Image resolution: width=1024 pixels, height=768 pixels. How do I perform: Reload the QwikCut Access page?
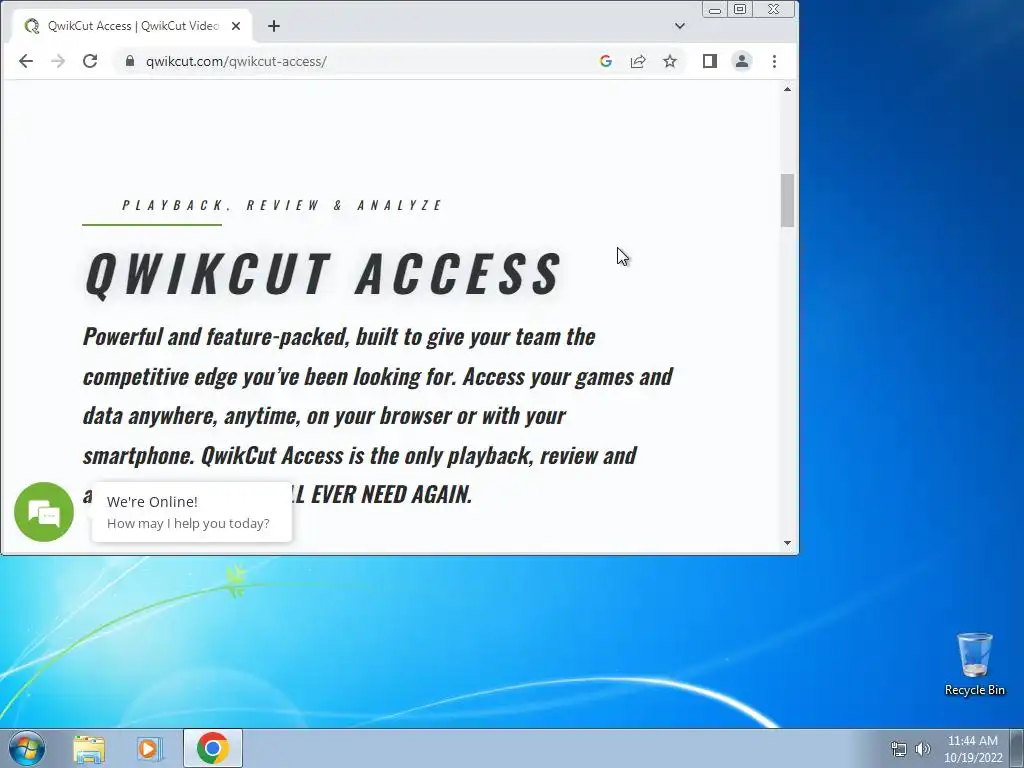[90, 61]
